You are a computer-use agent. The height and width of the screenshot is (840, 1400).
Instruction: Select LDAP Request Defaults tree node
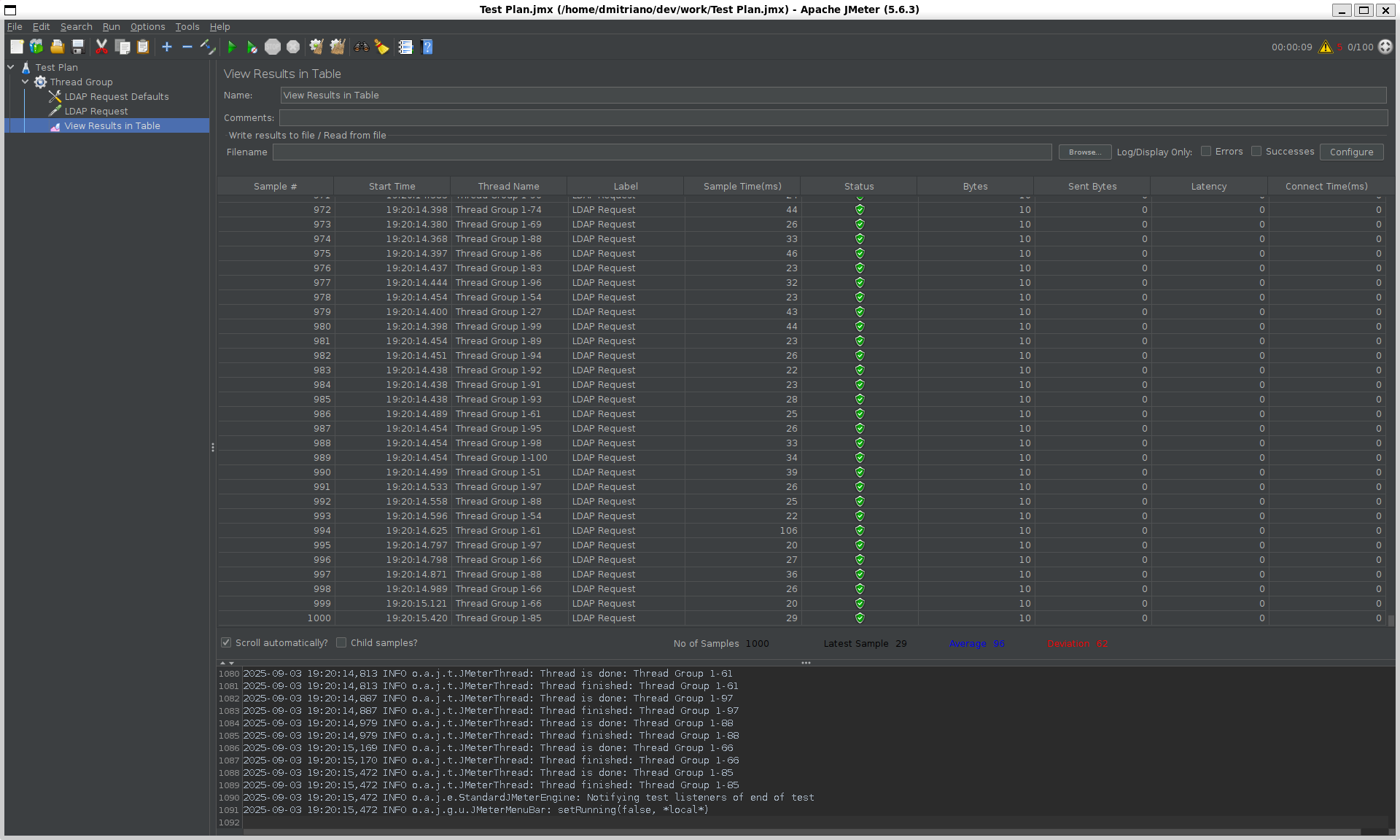116,96
